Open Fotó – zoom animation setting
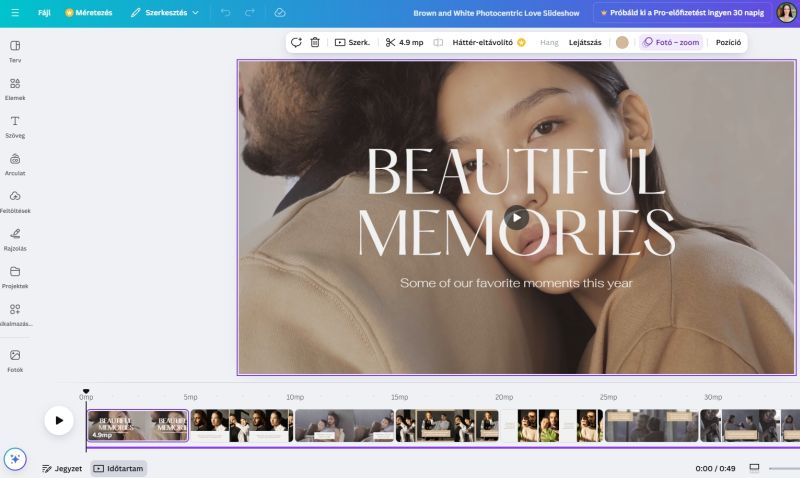Image resolution: width=800 pixels, height=478 pixels. coord(671,42)
